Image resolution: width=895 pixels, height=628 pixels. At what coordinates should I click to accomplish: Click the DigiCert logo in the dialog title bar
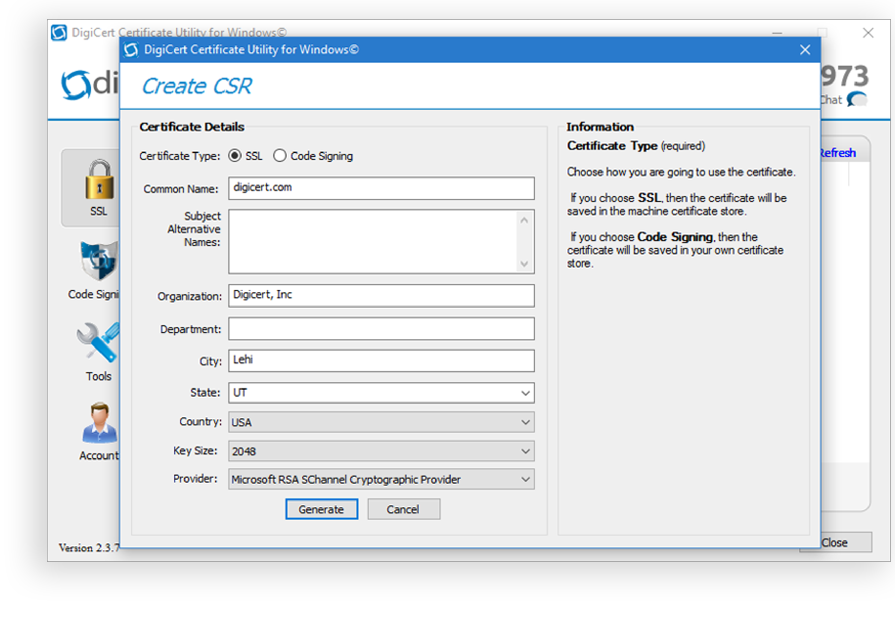pyautogui.click(x=131, y=50)
